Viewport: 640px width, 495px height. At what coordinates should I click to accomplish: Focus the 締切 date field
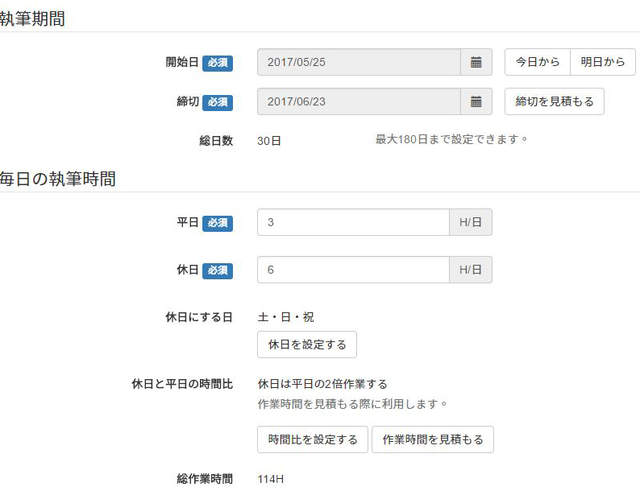(358, 101)
